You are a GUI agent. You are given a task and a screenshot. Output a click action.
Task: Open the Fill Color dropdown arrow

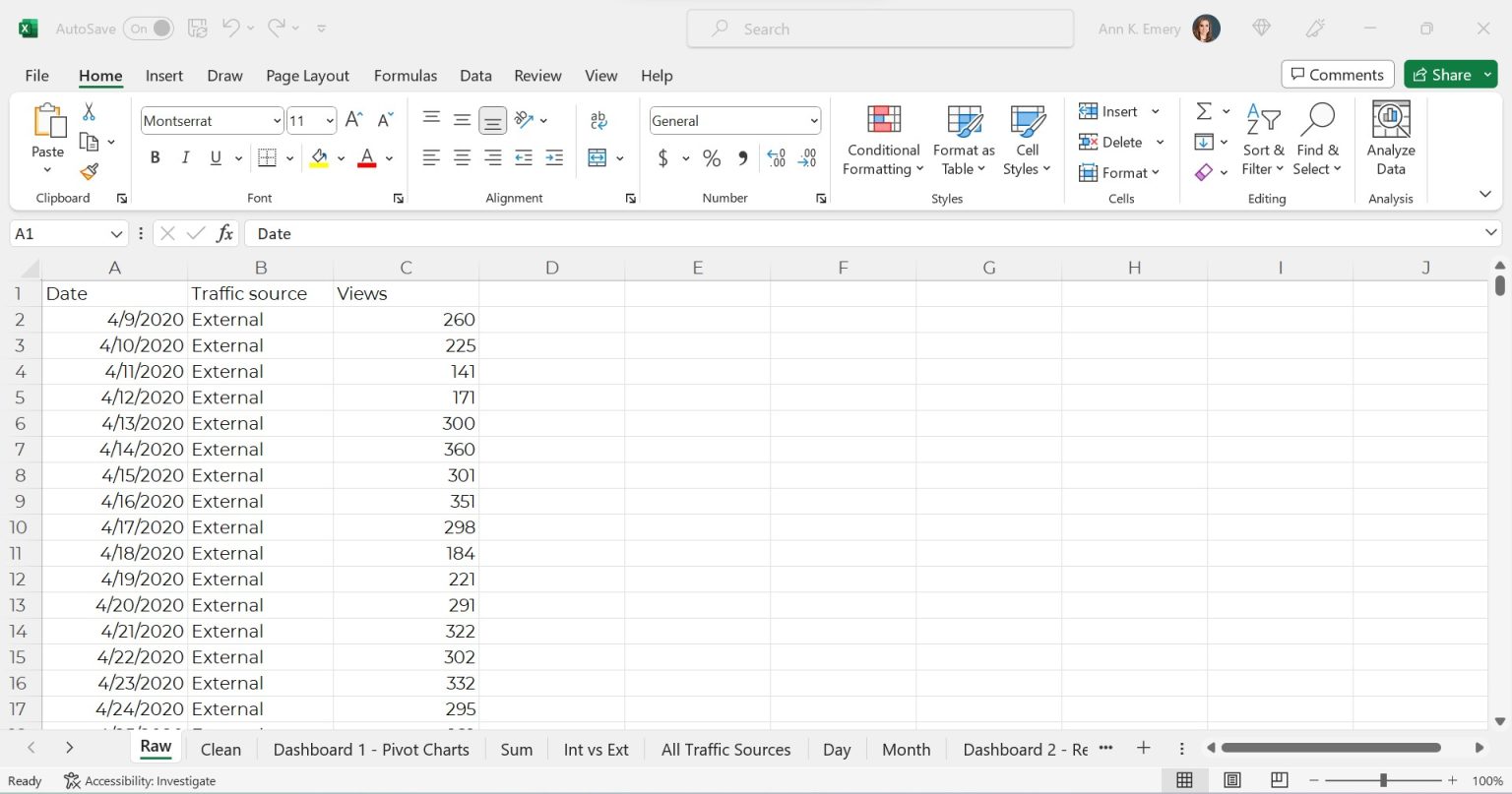(341, 157)
